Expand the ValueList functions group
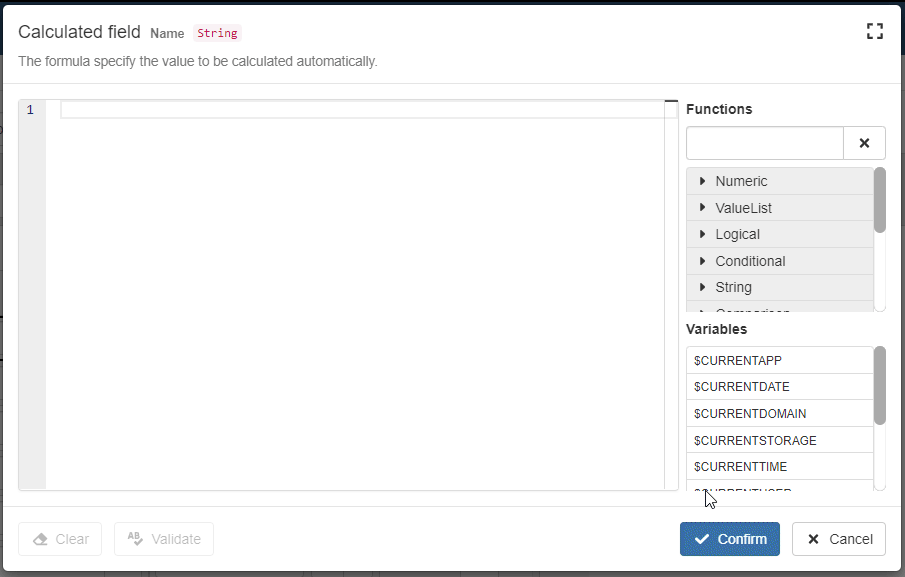The image size is (905, 577). [743, 208]
